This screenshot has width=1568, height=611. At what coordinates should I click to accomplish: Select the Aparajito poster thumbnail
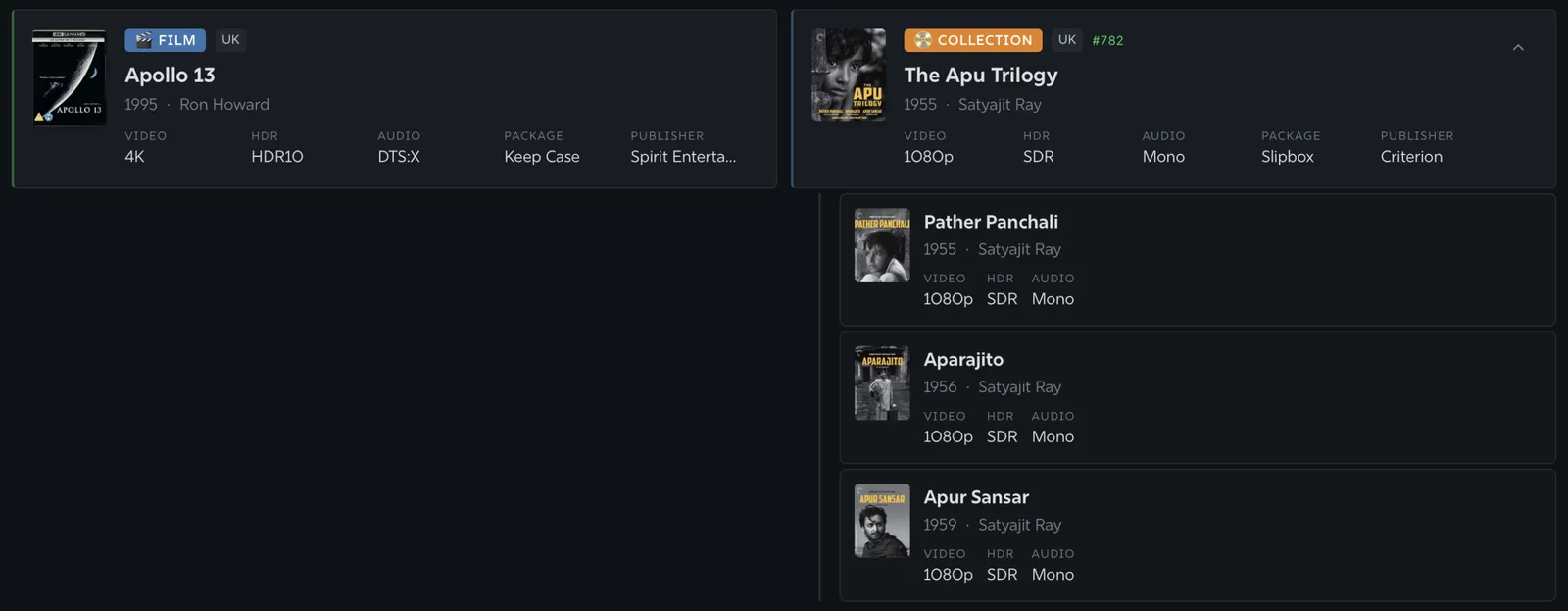(882, 382)
